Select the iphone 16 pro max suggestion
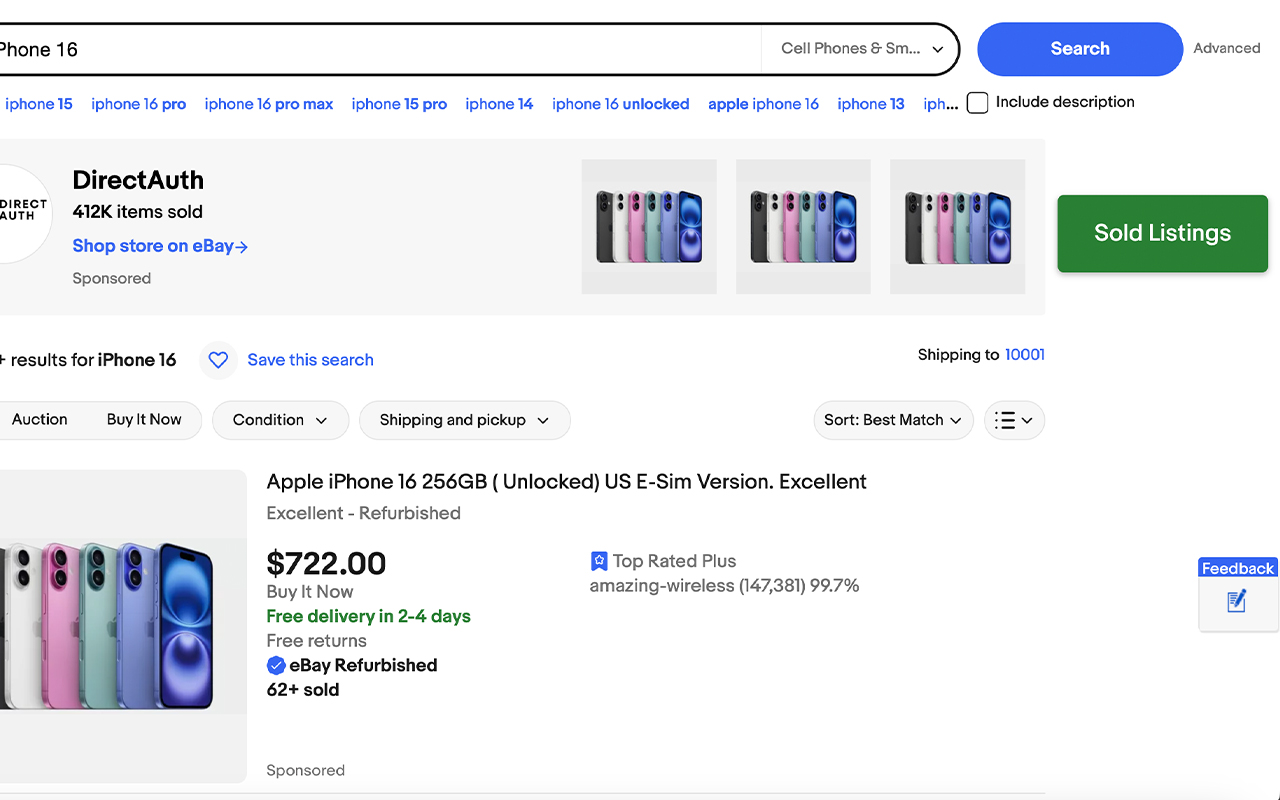The width and height of the screenshot is (1280, 800). [x=269, y=104]
